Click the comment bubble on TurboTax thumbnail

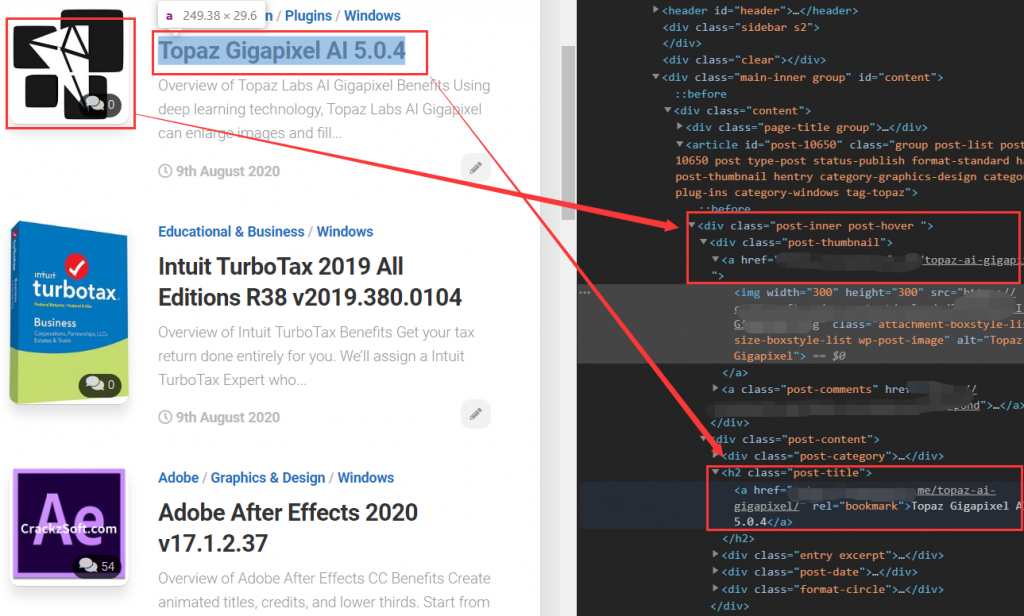100,384
